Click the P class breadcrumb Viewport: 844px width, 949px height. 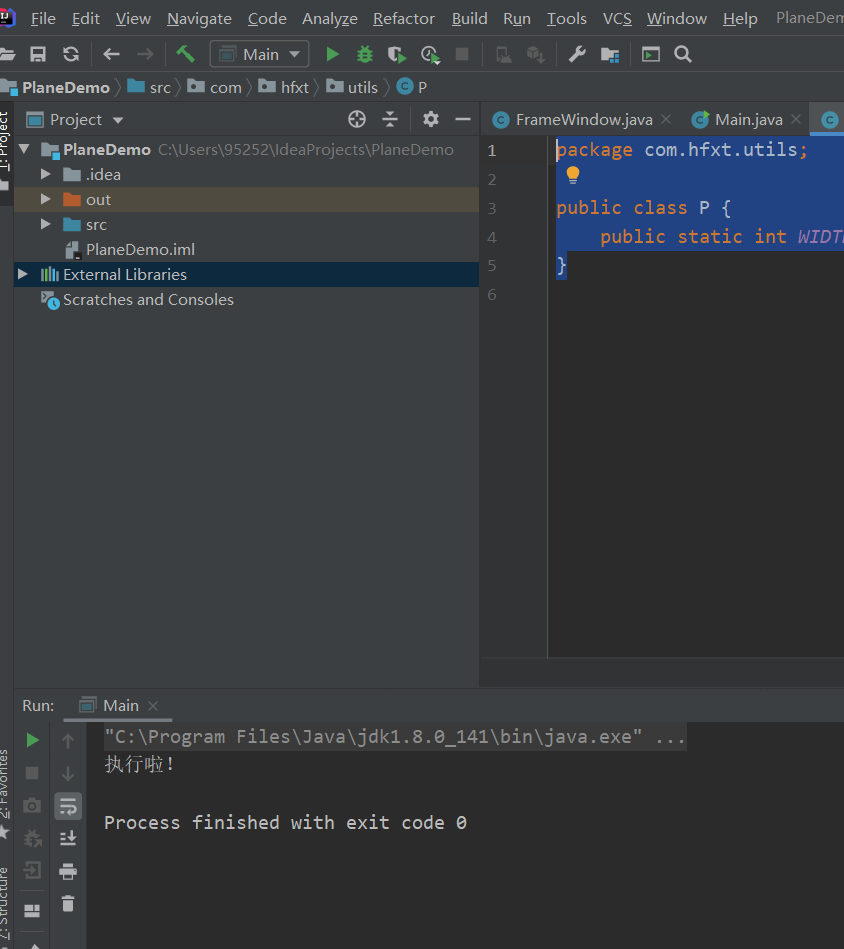(x=412, y=88)
